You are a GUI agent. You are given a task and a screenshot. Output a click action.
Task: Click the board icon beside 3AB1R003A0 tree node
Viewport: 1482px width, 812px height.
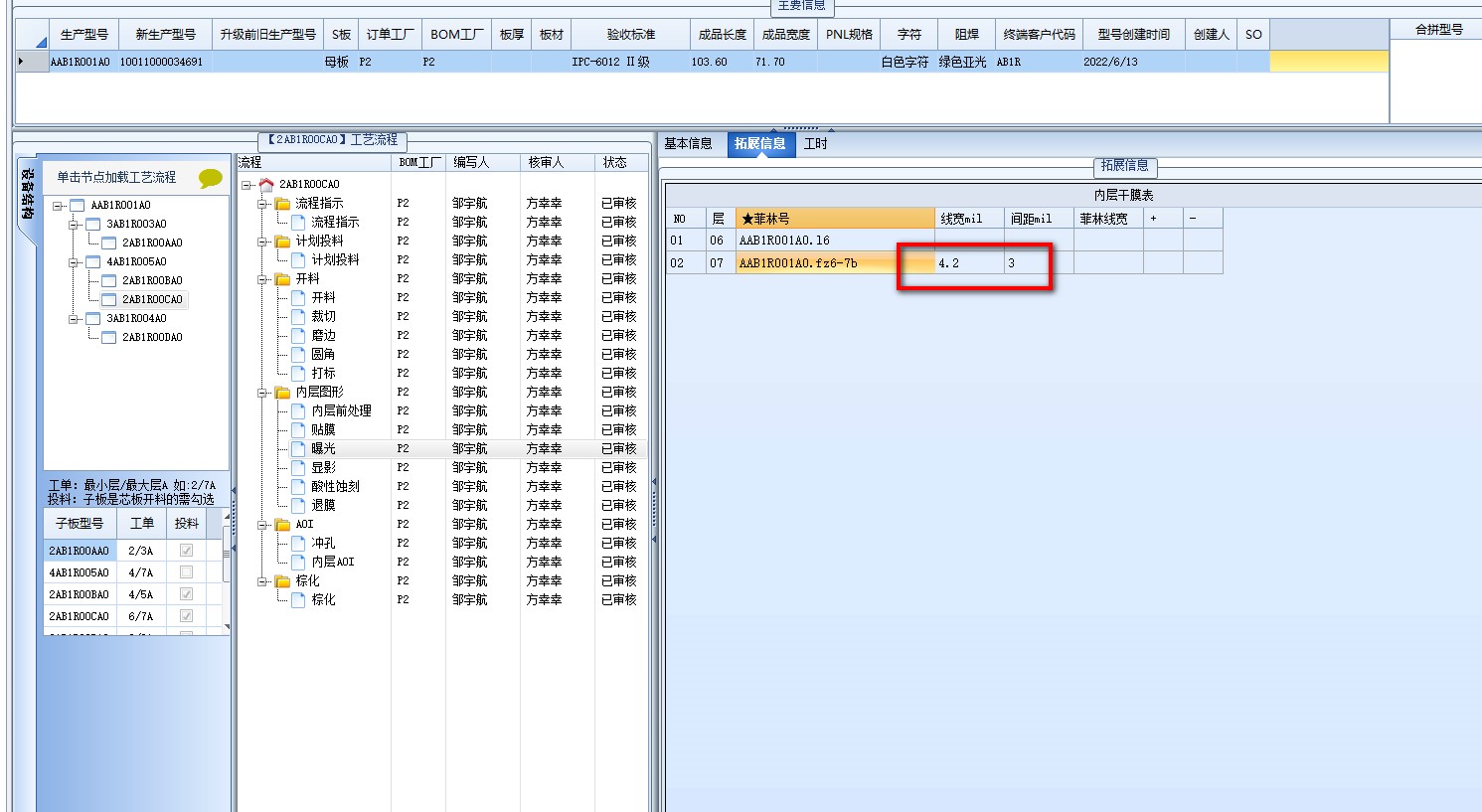click(x=93, y=225)
